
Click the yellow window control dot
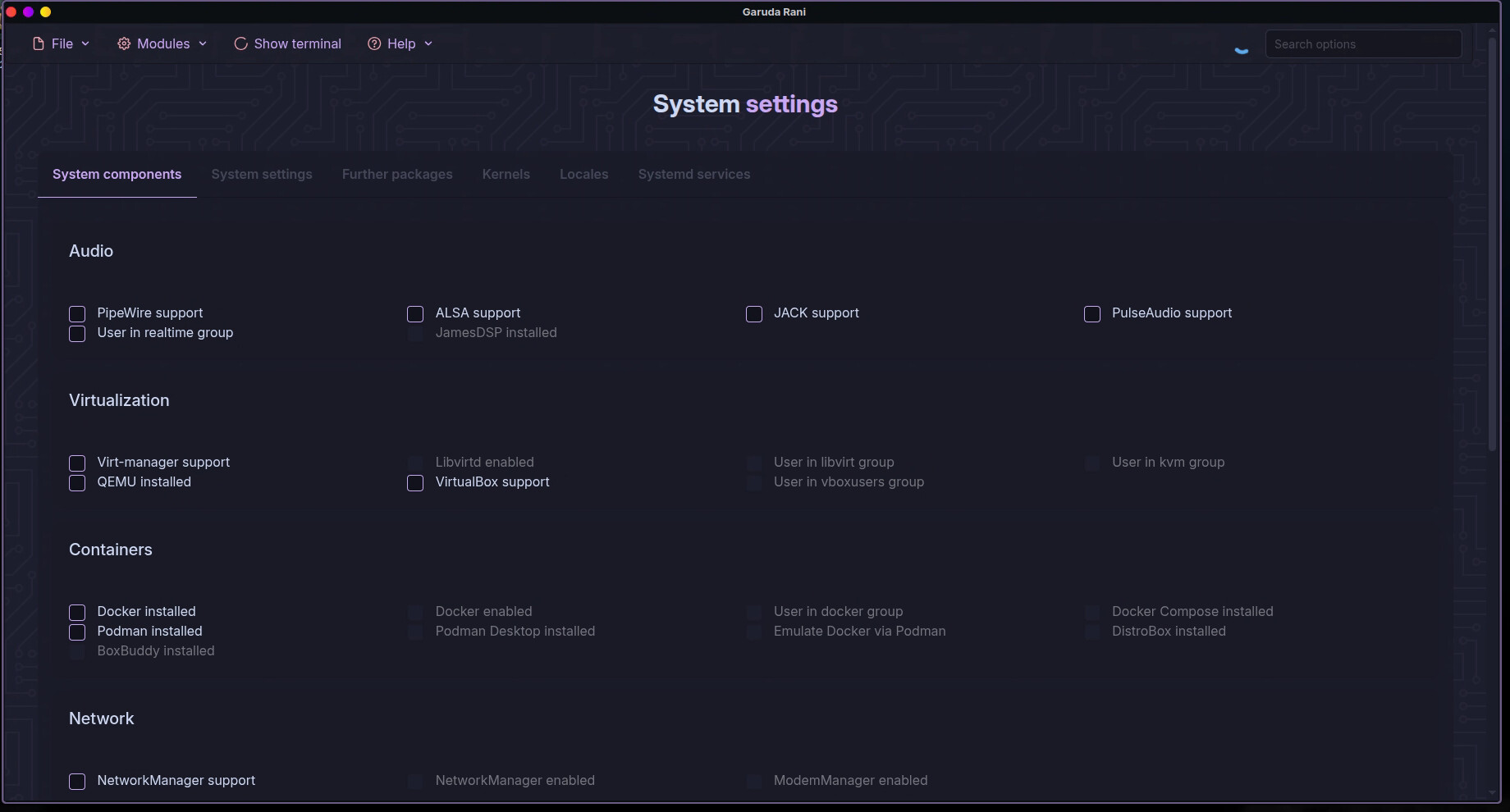tap(46, 11)
